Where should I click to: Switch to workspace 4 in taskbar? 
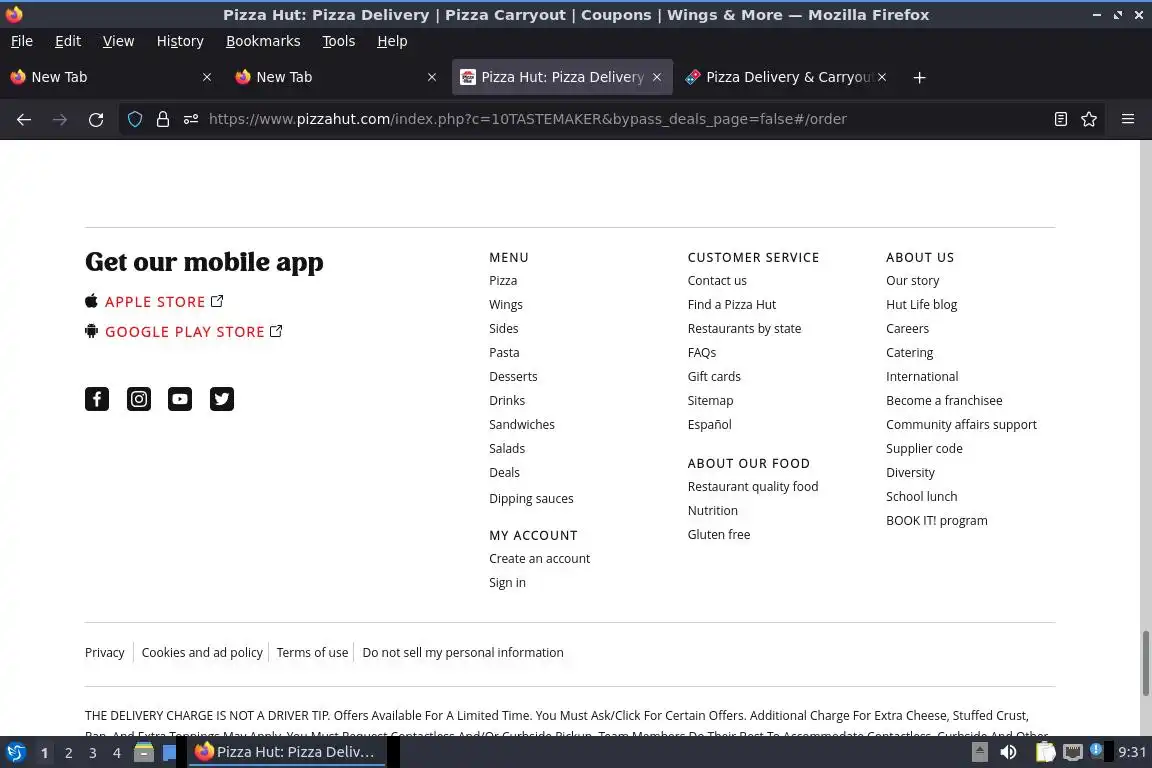[x=117, y=753]
